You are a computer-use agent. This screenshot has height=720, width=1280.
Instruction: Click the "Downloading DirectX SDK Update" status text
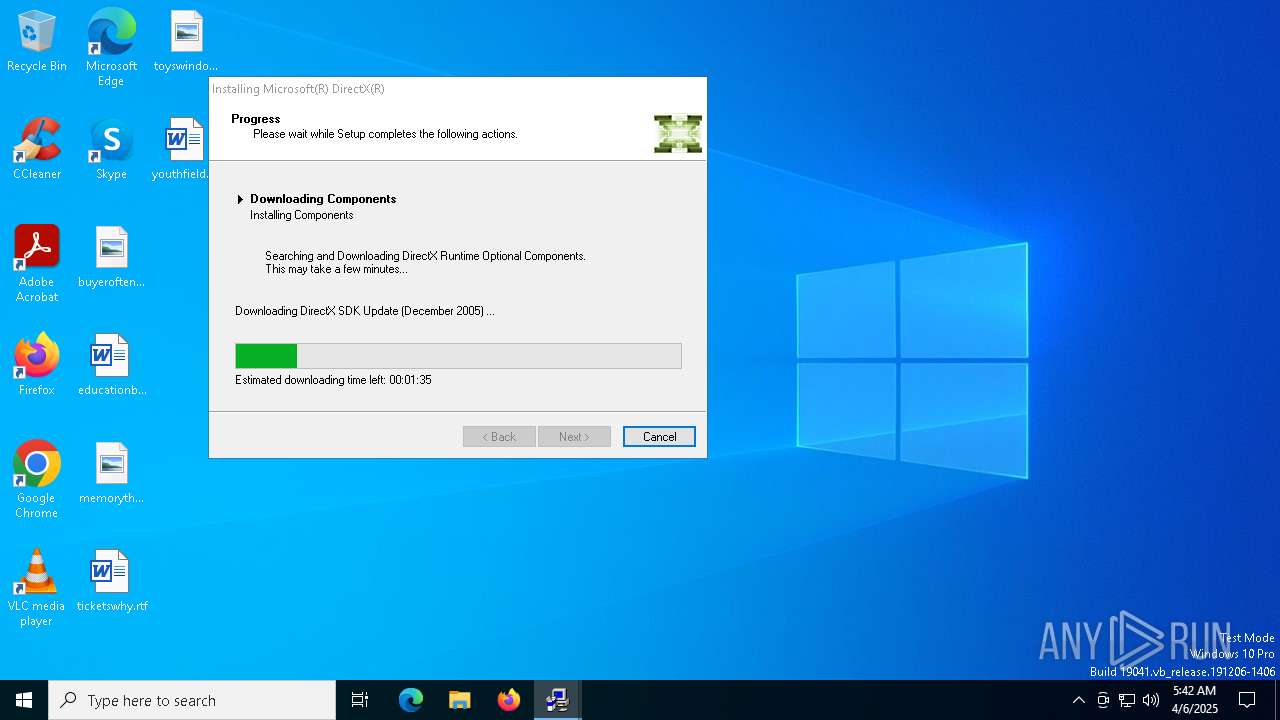[365, 311]
